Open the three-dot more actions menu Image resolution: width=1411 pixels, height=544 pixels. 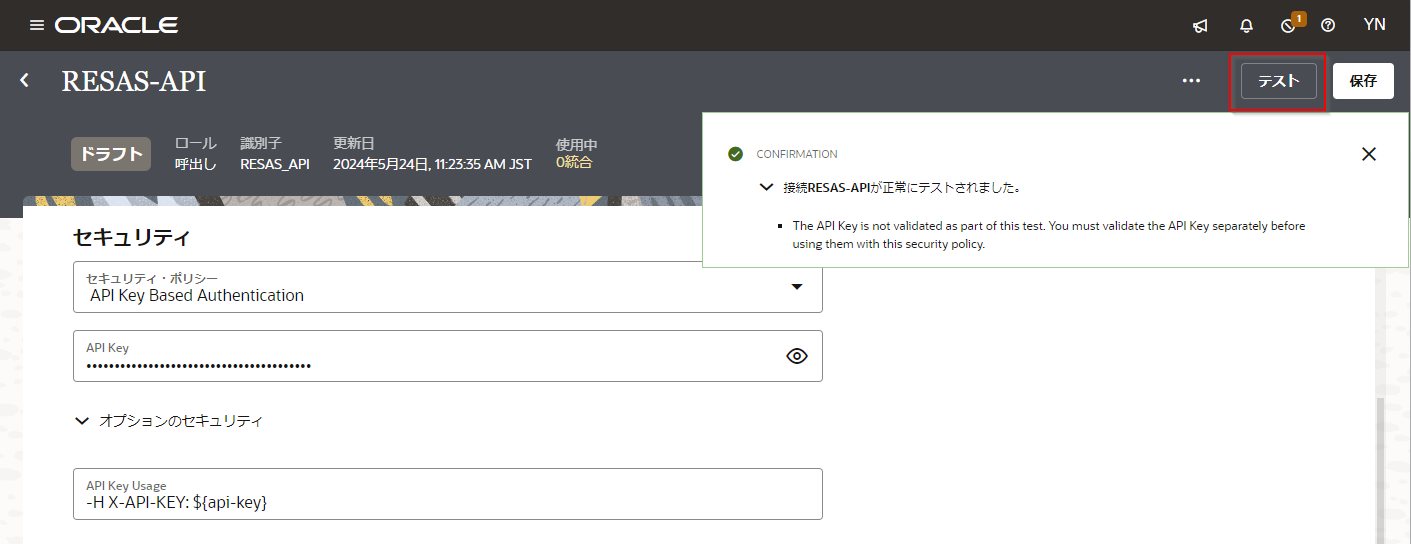pyautogui.click(x=1191, y=81)
